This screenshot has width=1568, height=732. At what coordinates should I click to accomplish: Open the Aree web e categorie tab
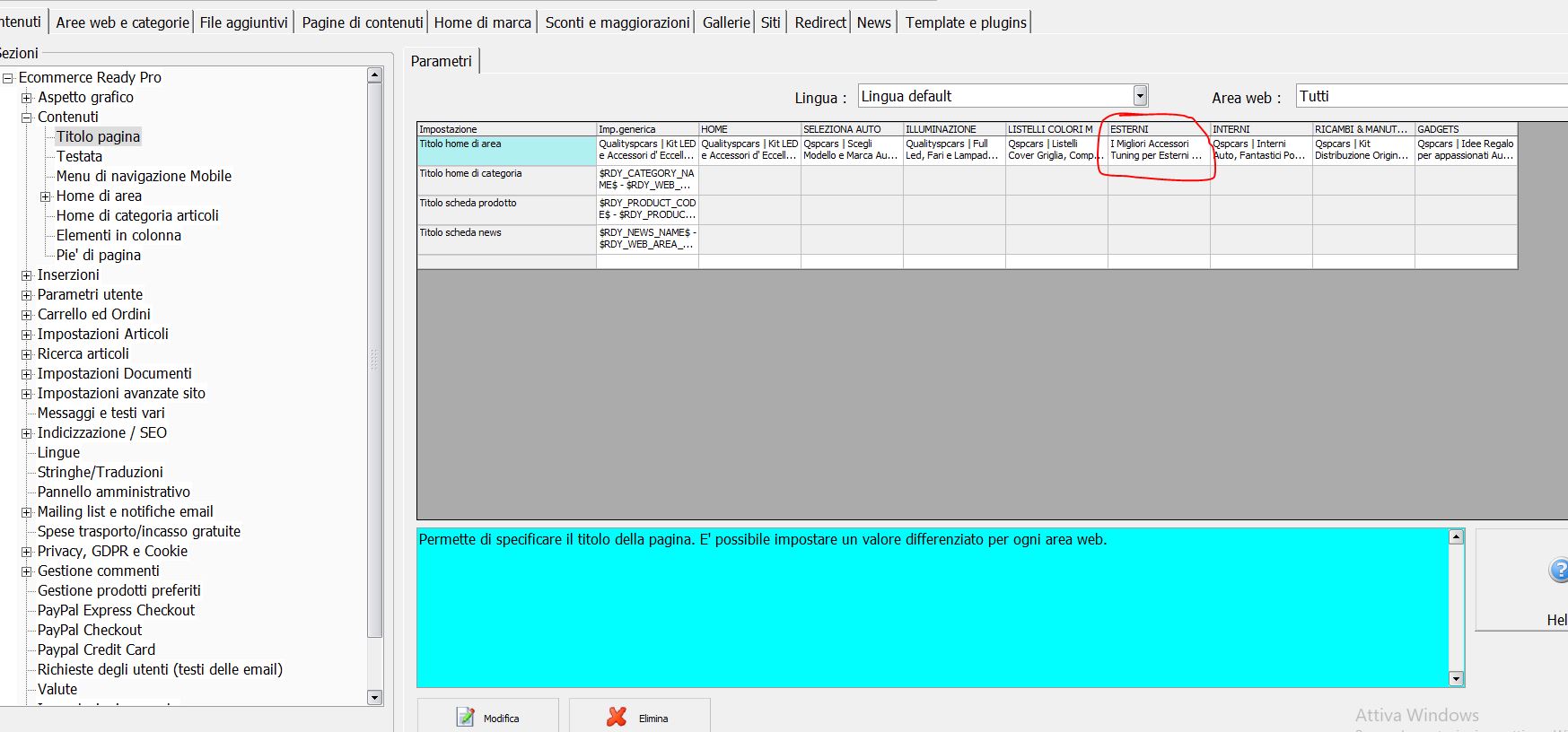tap(122, 22)
